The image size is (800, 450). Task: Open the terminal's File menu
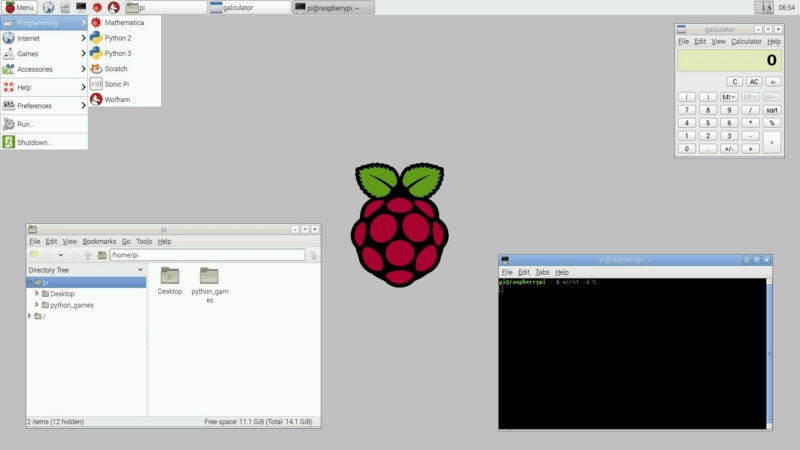point(507,272)
